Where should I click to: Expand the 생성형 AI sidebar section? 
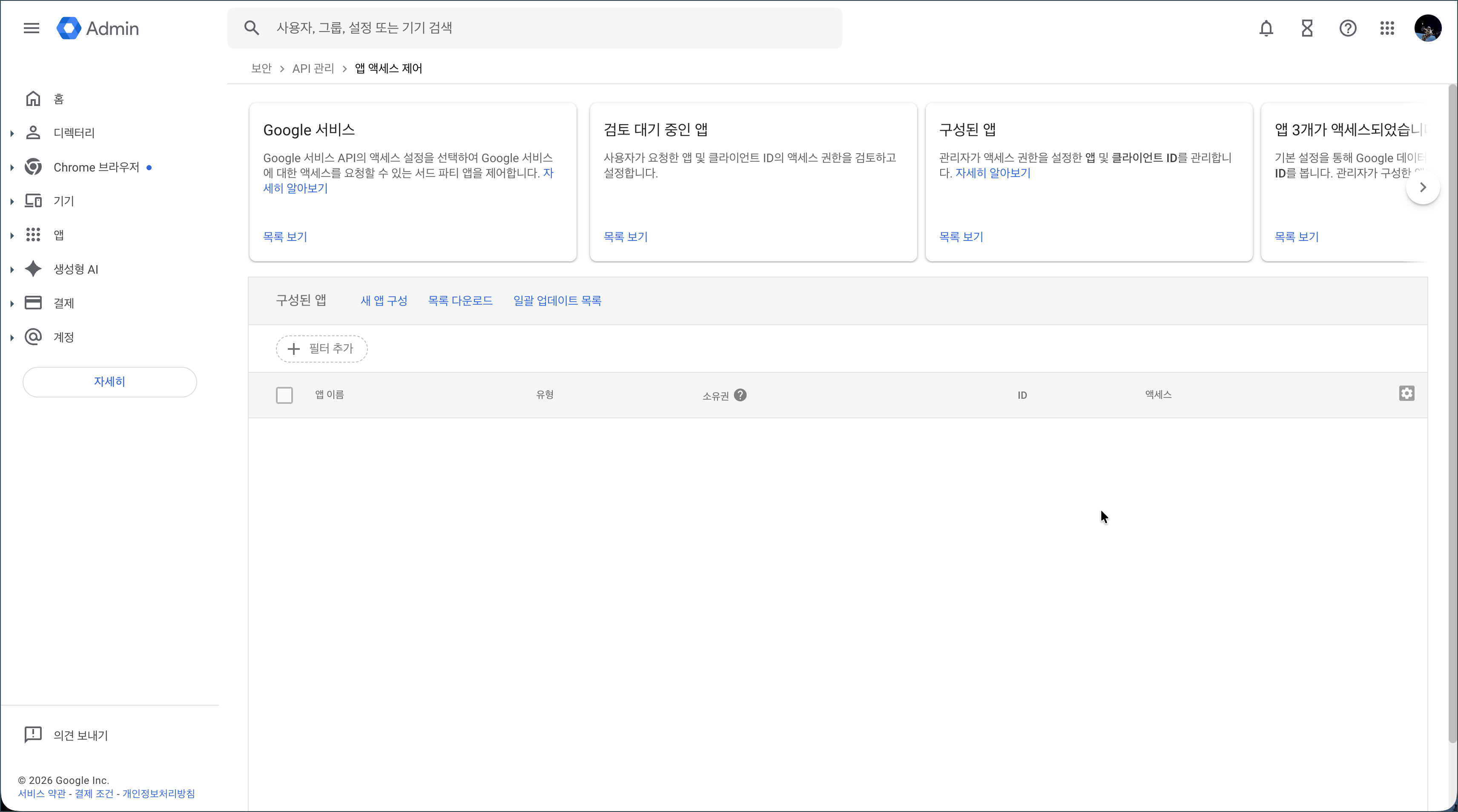click(12, 270)
